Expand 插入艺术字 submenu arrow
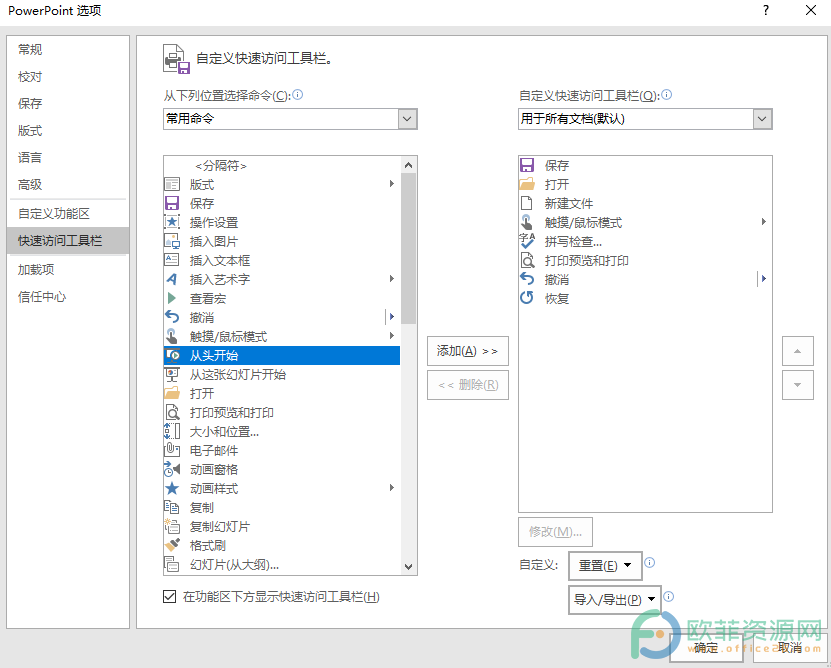The image size is (831, 668). [x=392, y=279]
